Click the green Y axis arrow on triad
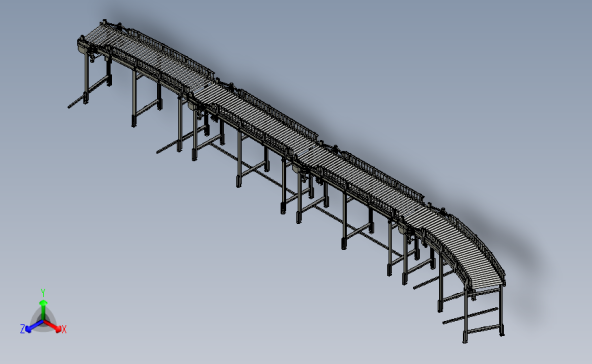The image size is (592, 364). [x=43, y=311]
